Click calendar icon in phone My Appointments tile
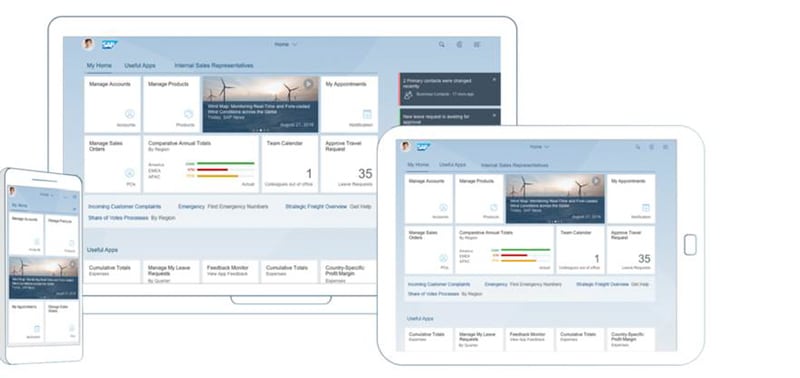Screen dimensions: 800x378 pos(37,329)
